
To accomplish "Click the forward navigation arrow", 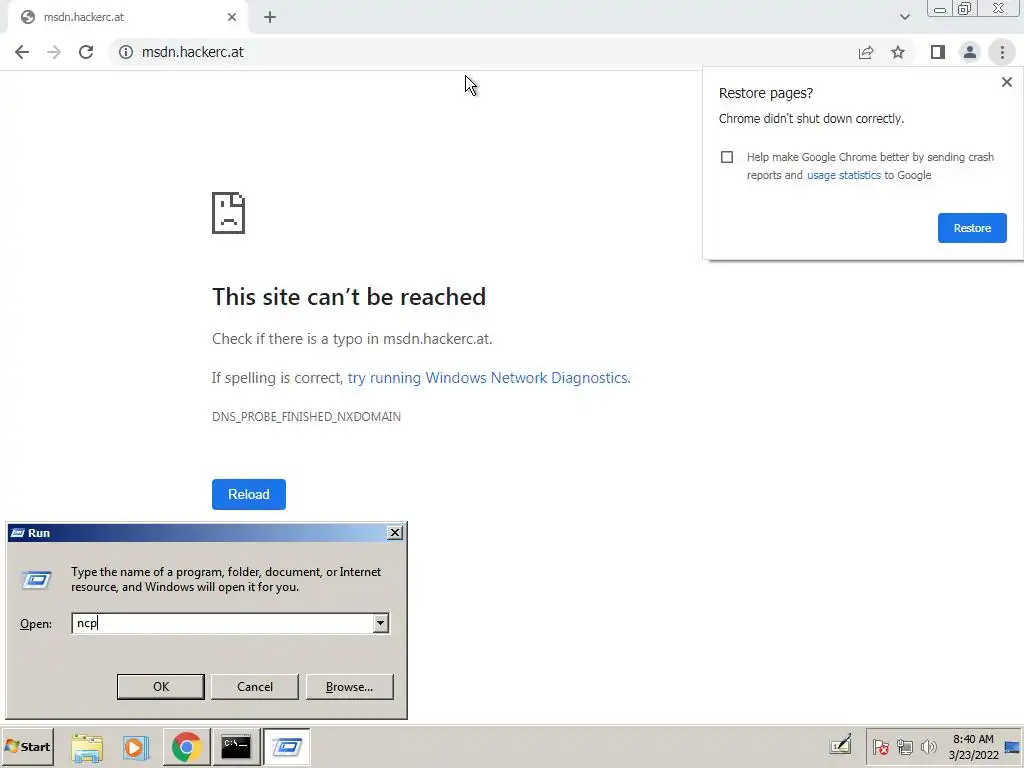I will pos(54,52).
